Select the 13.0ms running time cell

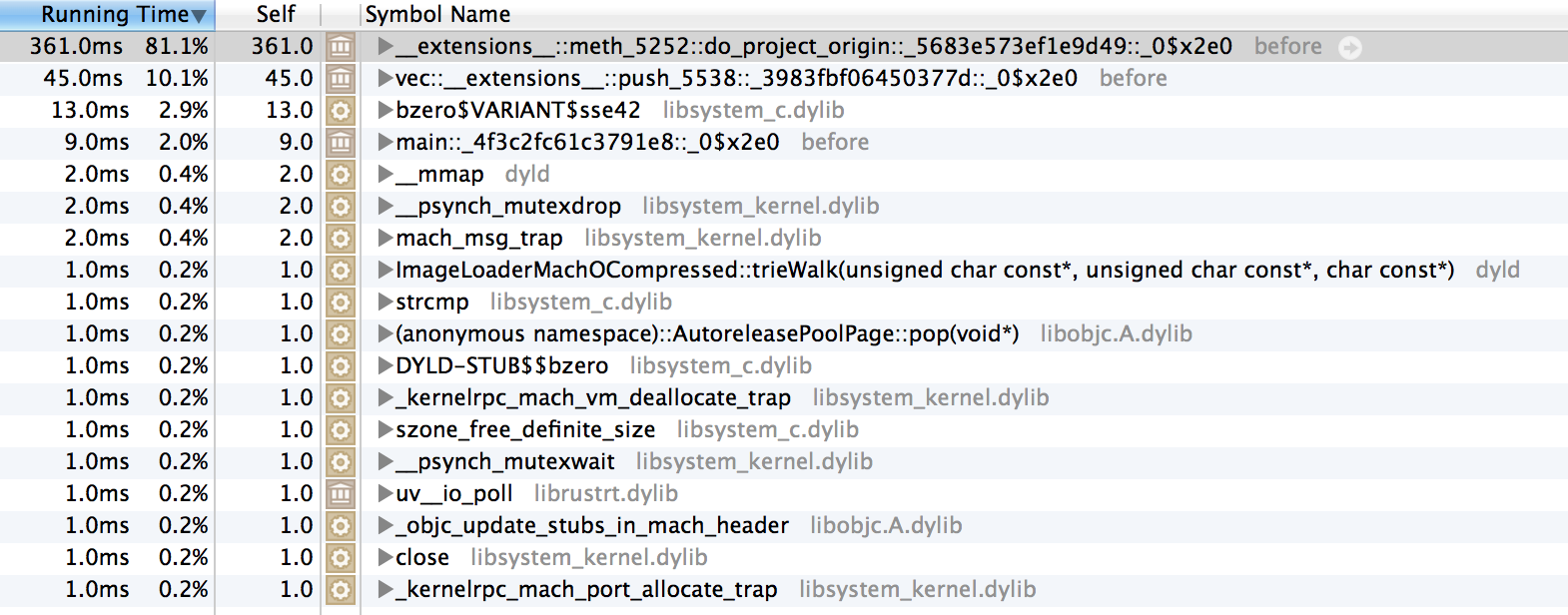(x=90, y=110)
